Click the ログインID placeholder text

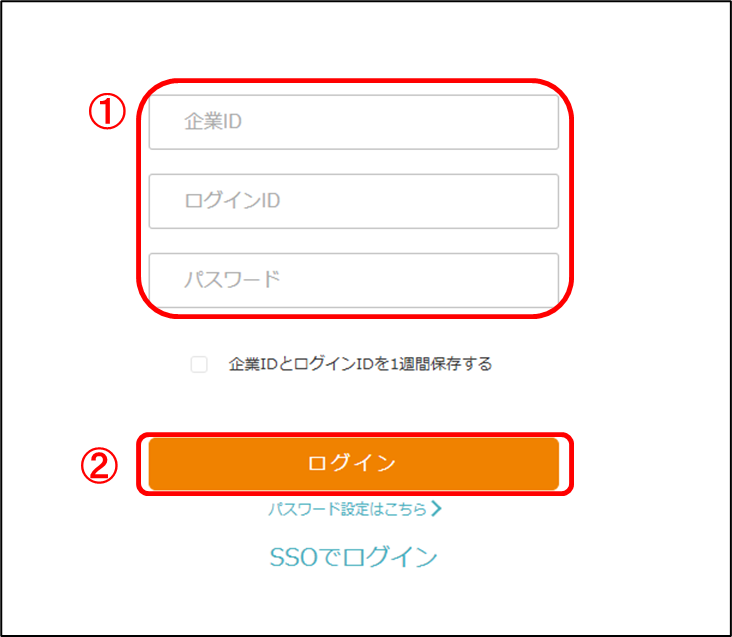[232, 201]
